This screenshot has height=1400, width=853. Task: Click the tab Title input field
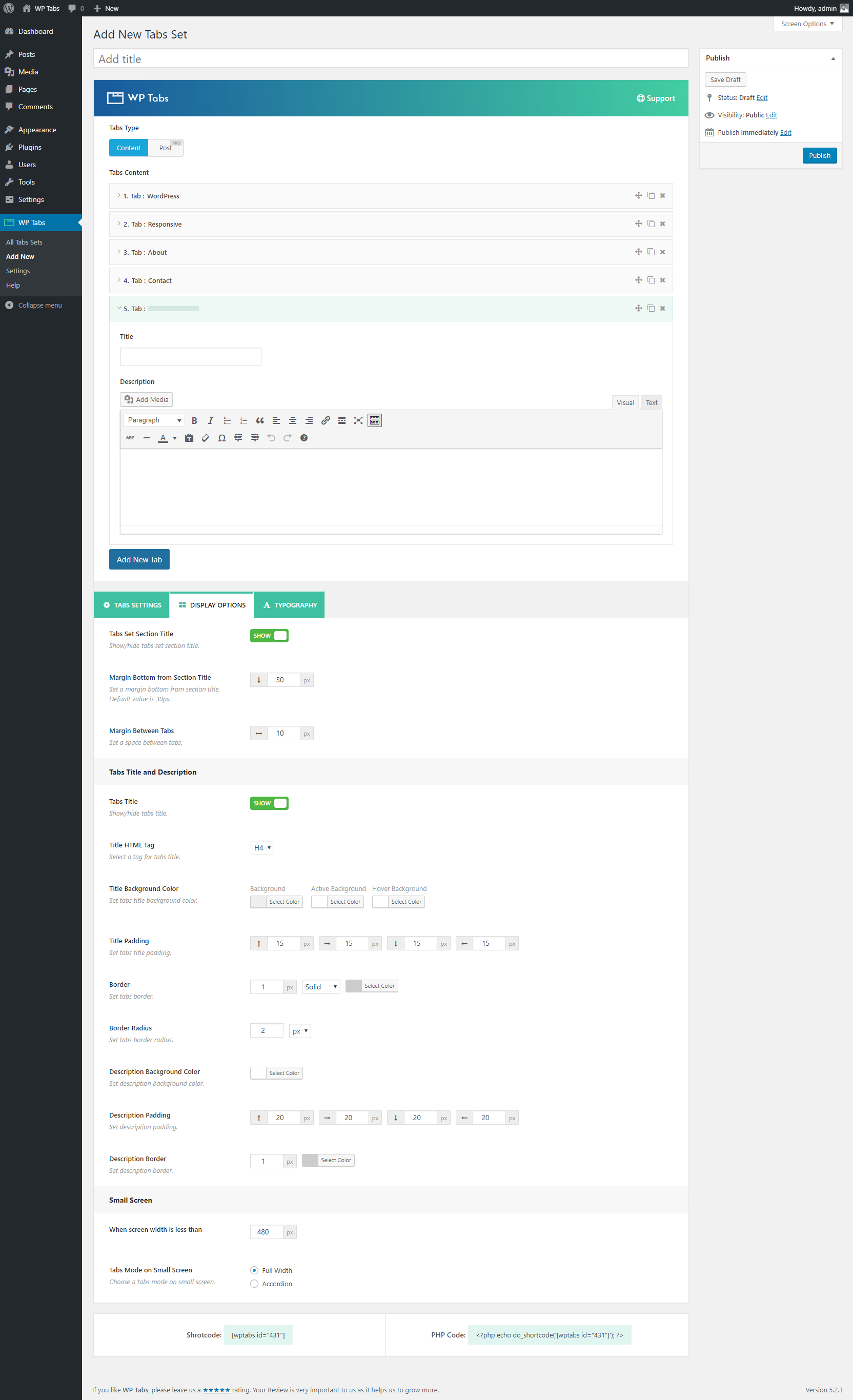coord(190,357)
